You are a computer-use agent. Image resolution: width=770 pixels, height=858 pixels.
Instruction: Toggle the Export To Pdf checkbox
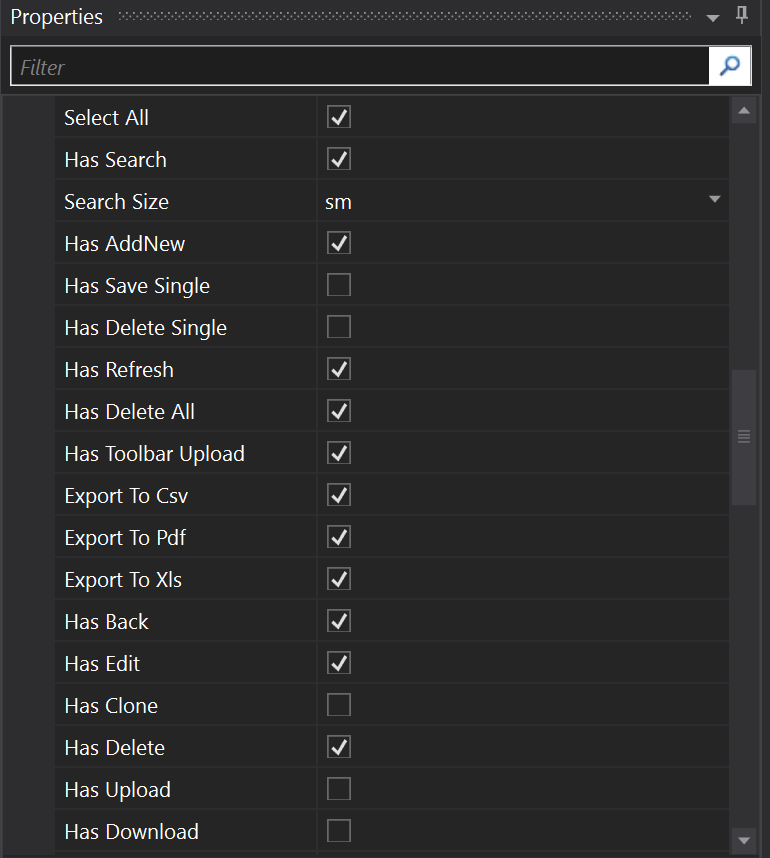pyautogui.click(x=339, y=538)
